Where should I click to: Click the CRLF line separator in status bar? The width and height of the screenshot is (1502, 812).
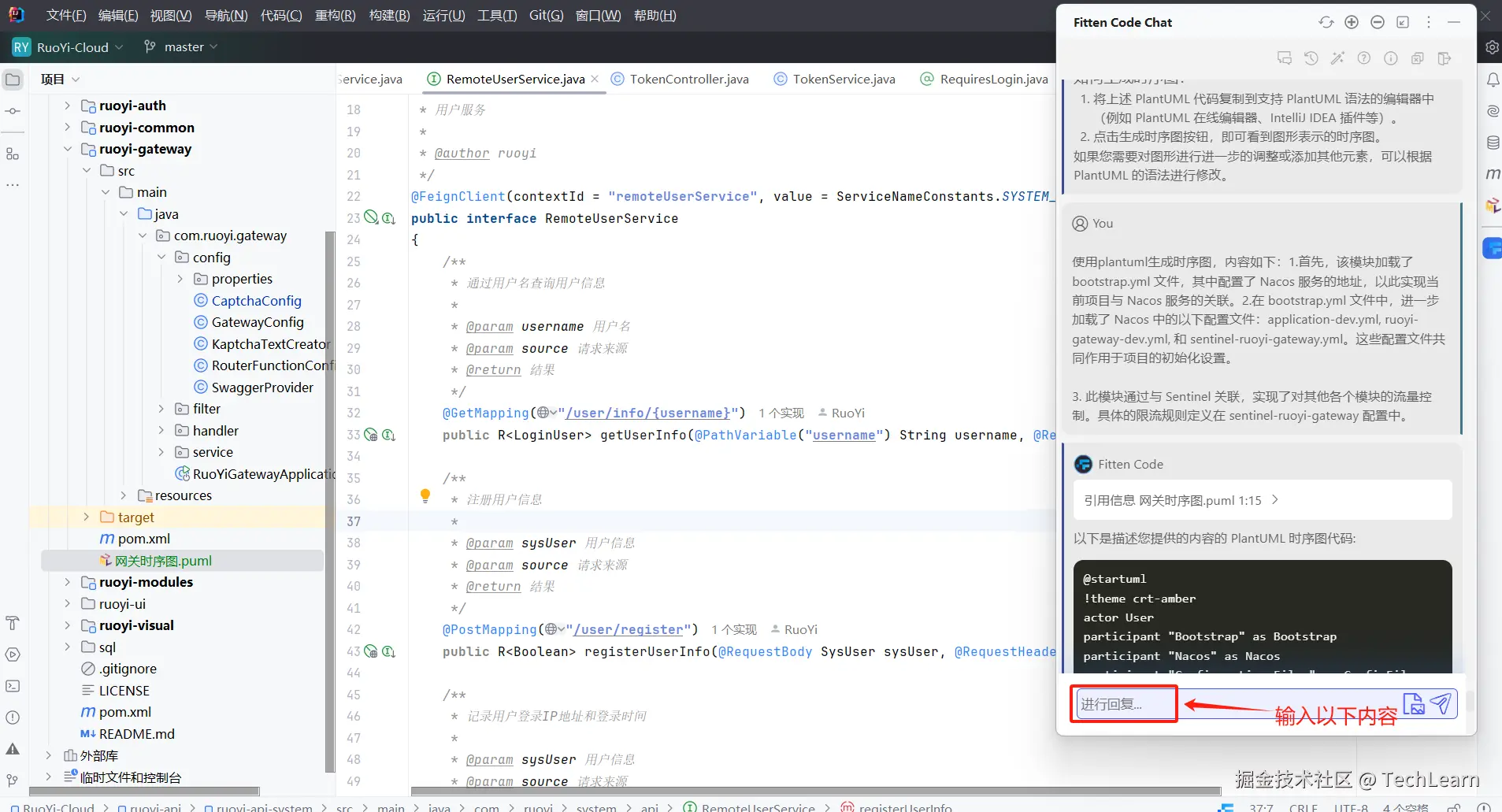click(1304, 806)
